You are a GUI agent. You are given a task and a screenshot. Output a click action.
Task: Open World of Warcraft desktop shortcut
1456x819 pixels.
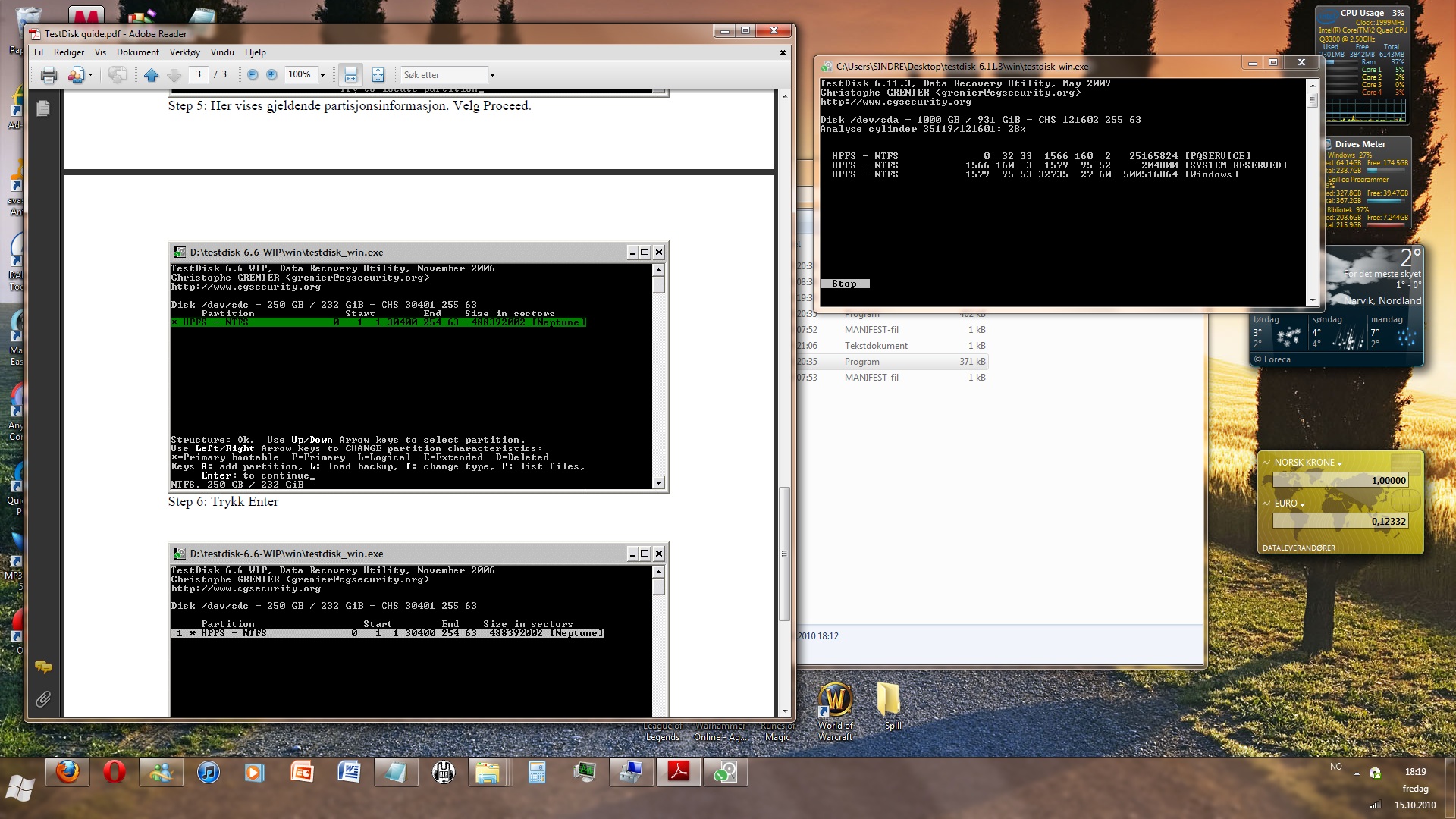click(836, 711)
